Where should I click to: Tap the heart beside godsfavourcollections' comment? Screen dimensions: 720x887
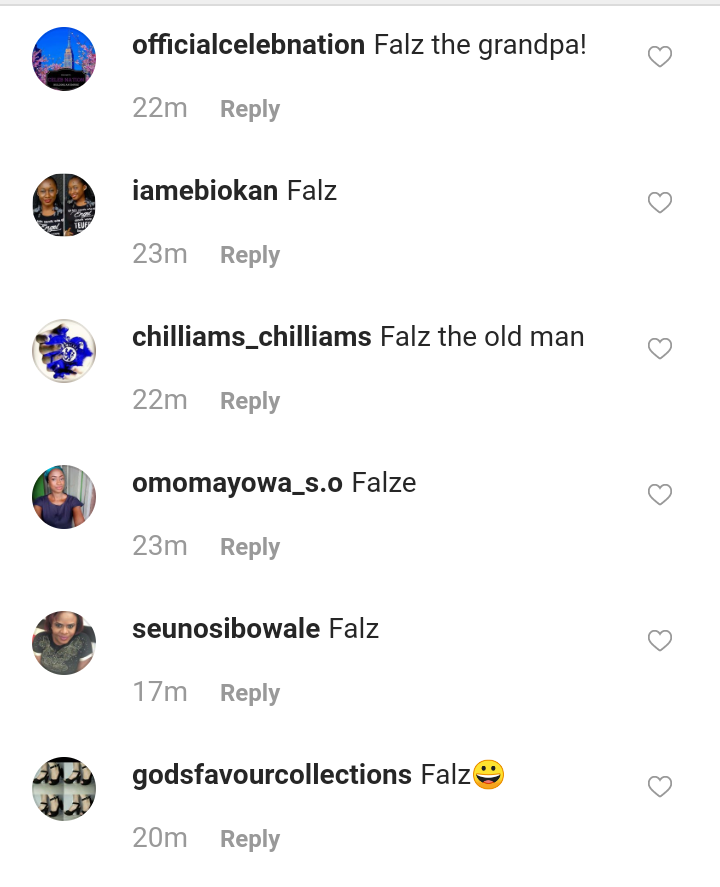pos(659,787)
